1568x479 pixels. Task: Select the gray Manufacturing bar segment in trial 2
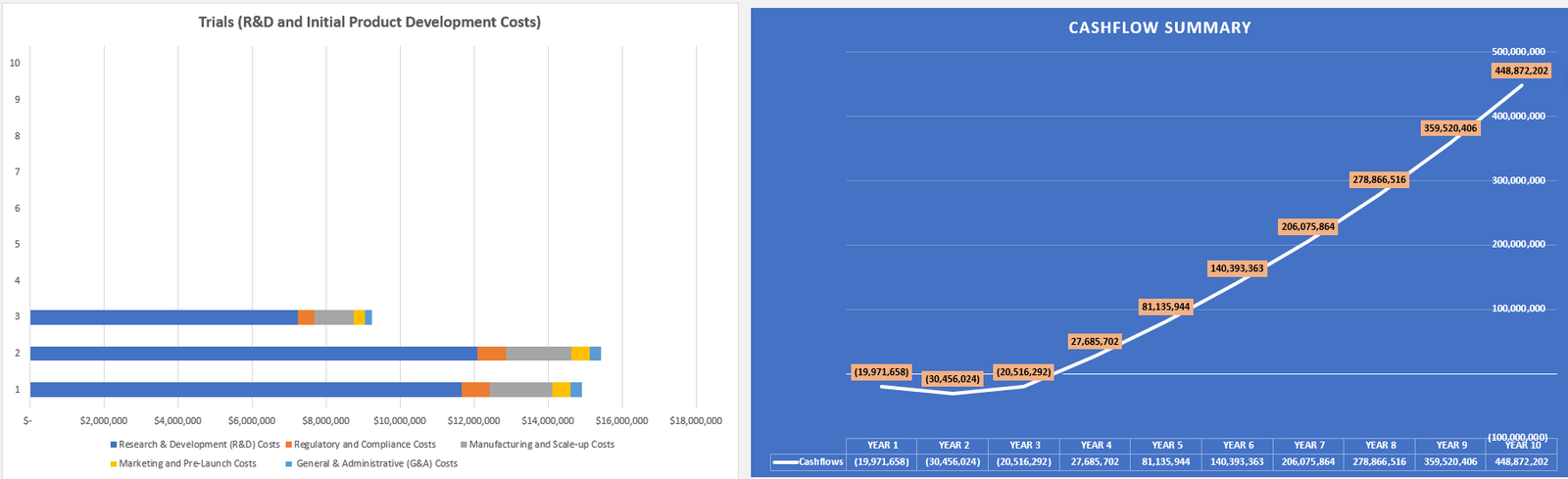tap(538, 354)
